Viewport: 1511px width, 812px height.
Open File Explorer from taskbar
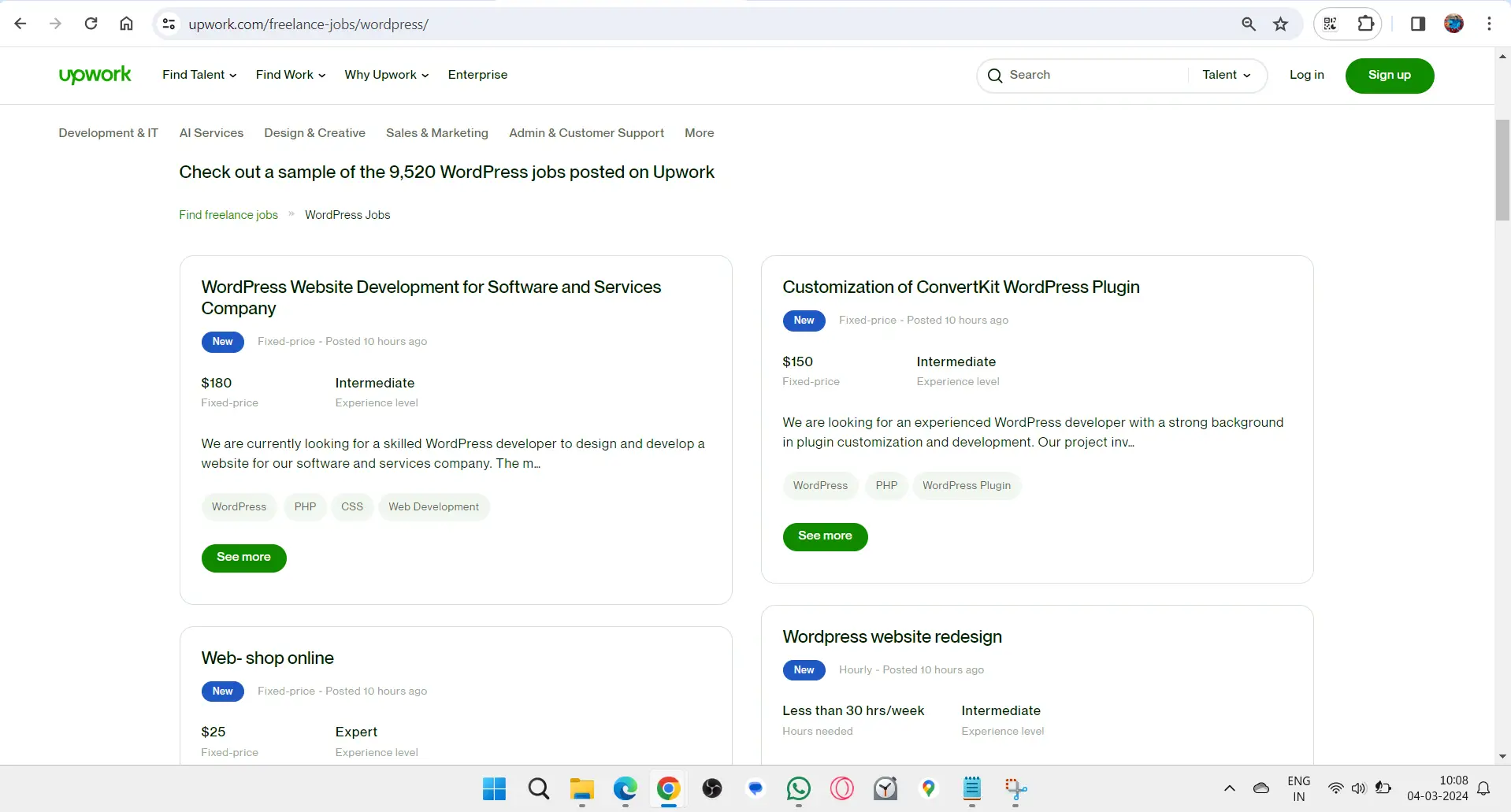coord(582,788)
